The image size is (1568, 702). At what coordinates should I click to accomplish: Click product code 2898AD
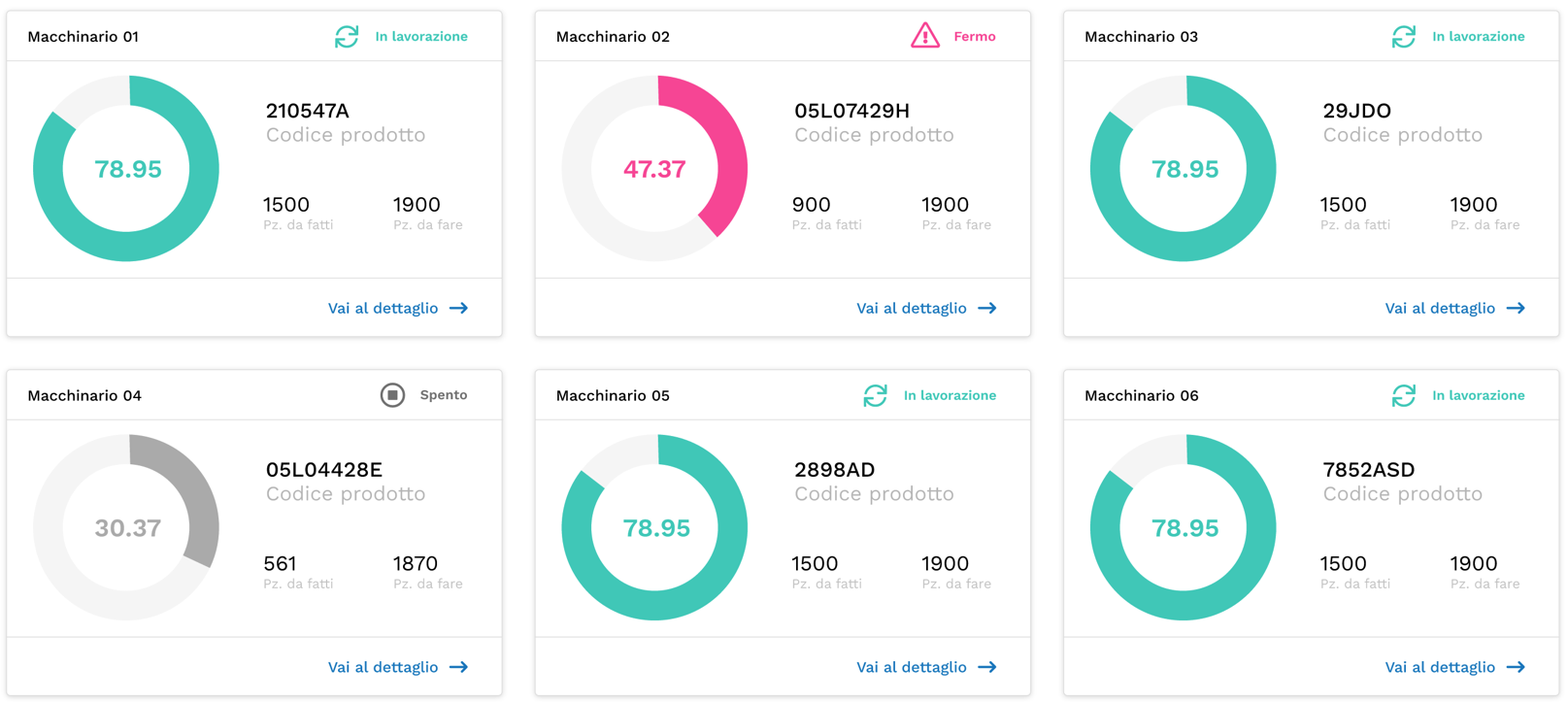tap(835, 470)
